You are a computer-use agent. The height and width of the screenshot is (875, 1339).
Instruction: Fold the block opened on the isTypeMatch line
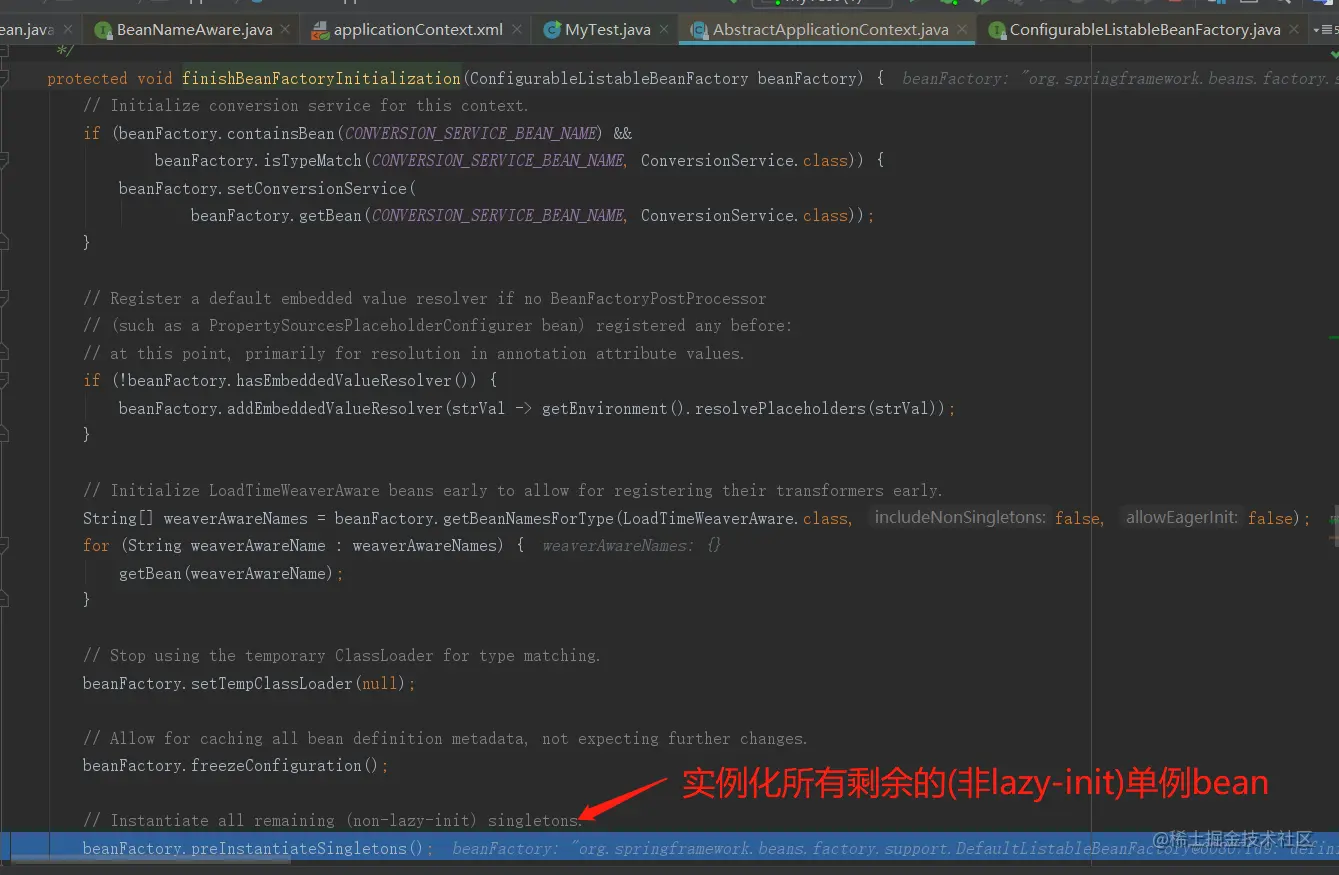click(3, 160)
